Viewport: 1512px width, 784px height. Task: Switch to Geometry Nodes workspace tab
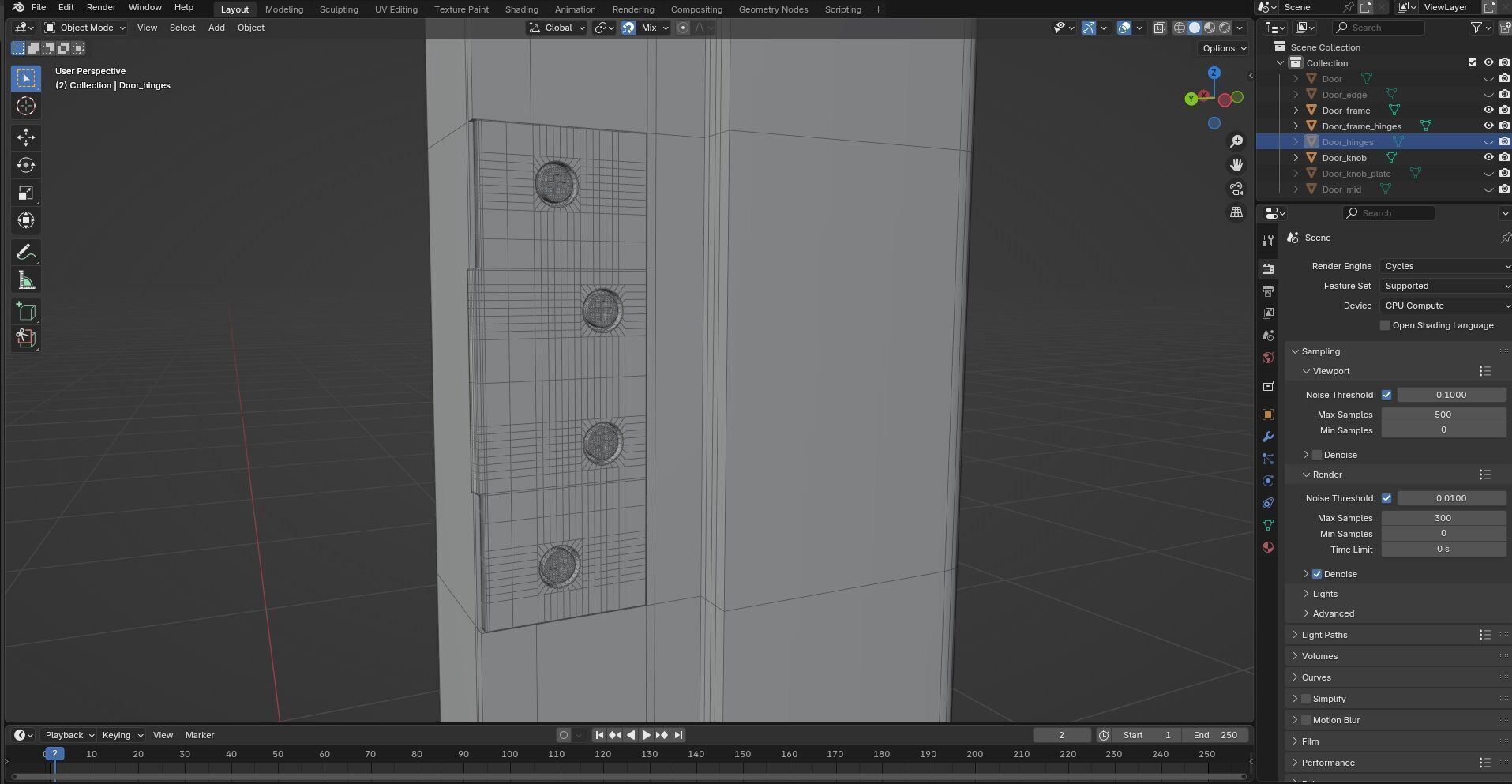773,9
